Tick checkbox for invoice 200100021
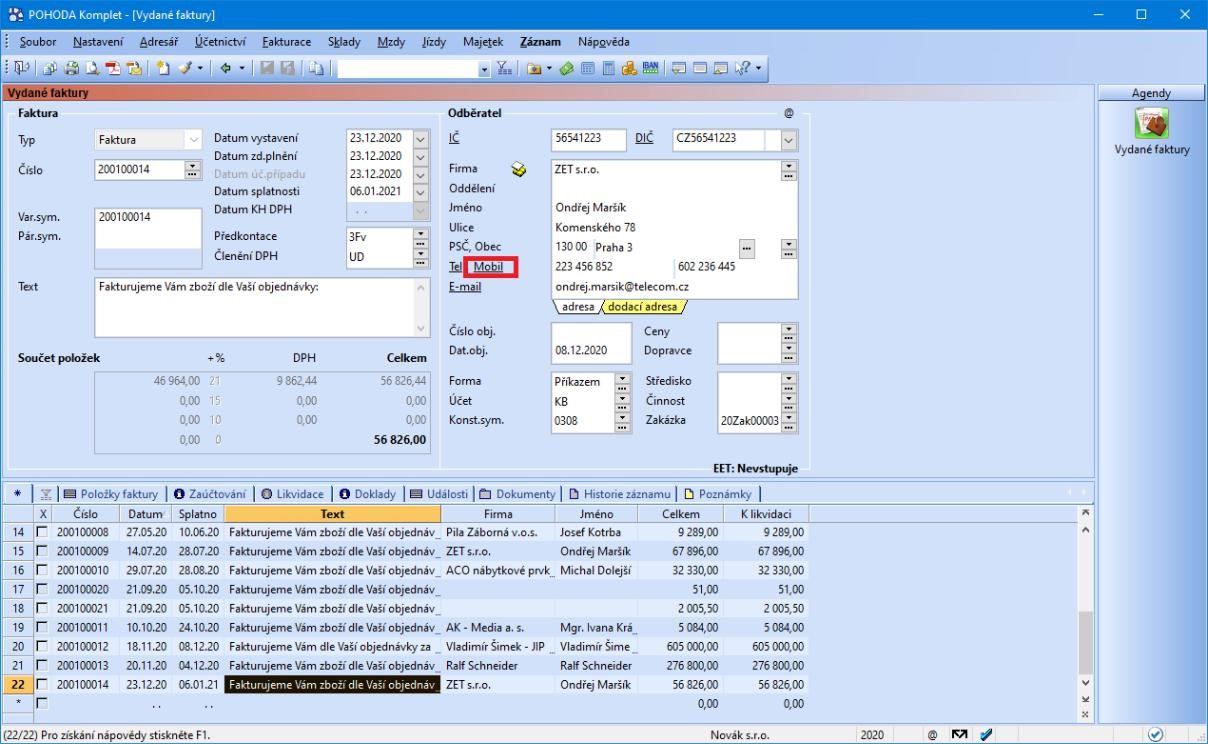 pyautogui.click(x=42, y=608)
